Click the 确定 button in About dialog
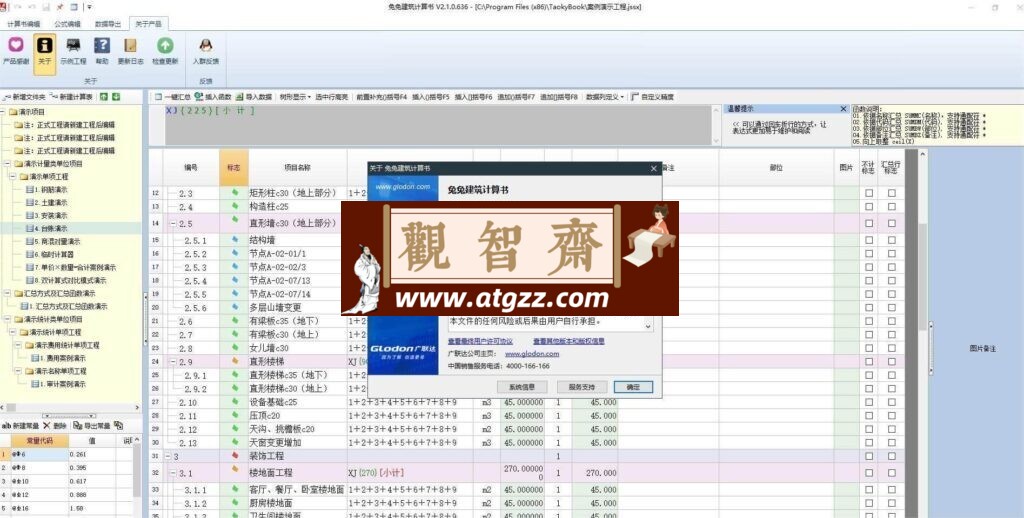This screenshot has height=518, width=1024. 633,387
